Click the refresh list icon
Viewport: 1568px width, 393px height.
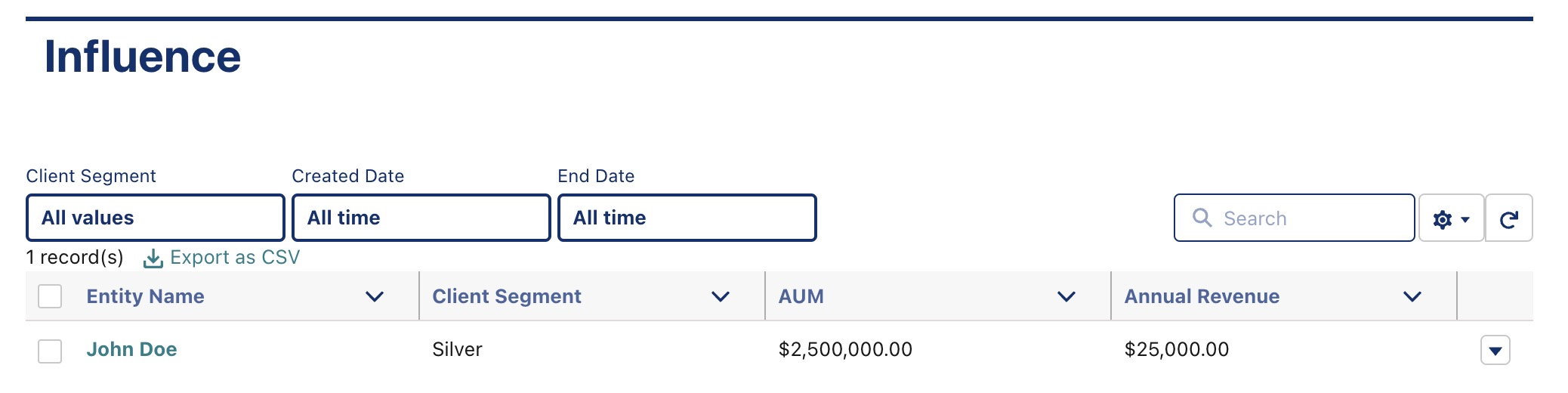click(x=1508, y=218)
